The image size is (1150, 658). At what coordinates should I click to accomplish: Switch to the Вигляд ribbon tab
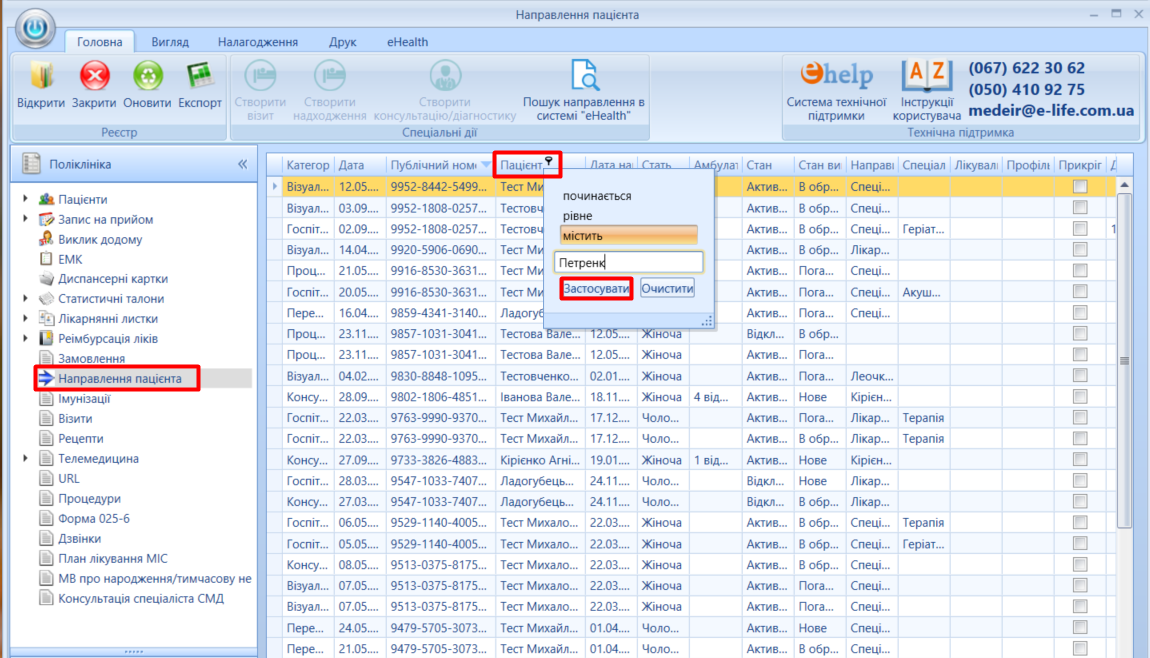coord(170,42)
